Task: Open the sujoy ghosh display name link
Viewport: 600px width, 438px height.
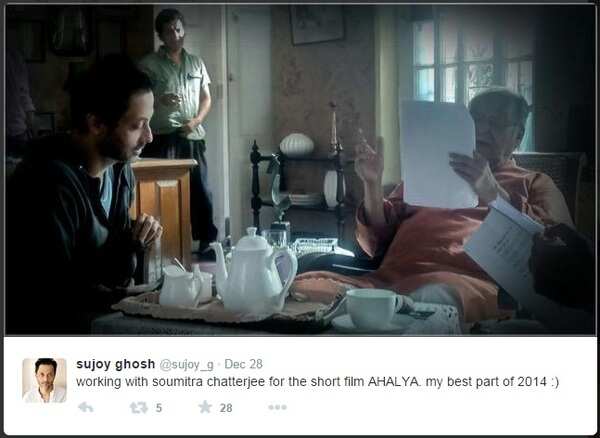Action: point(116,364)
